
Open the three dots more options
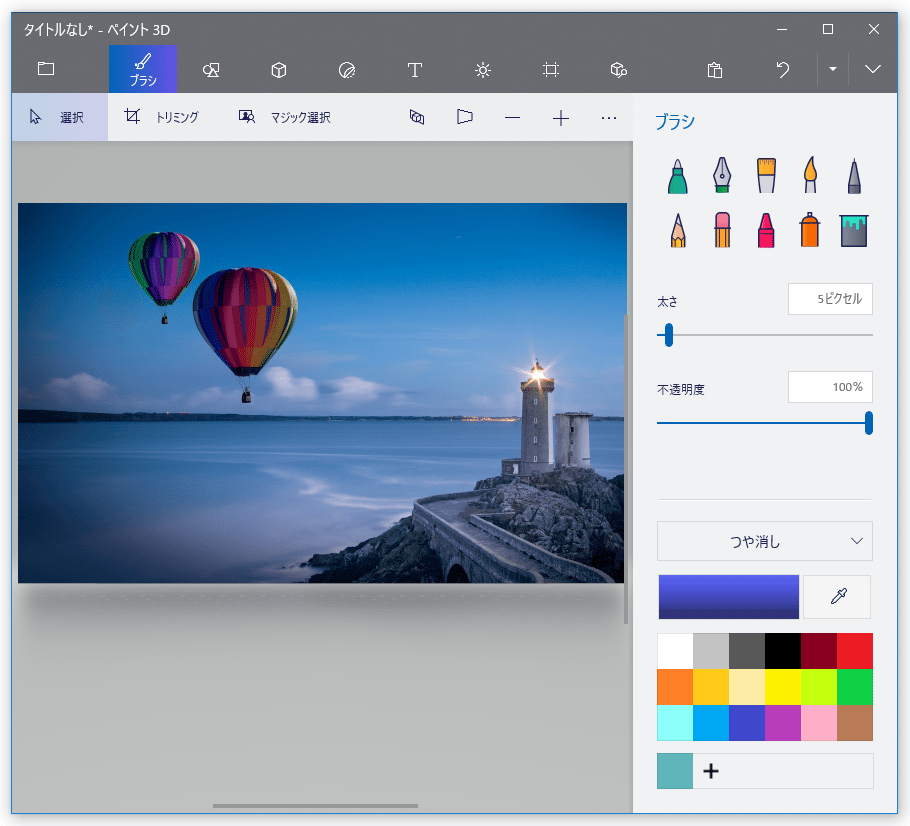609,118
